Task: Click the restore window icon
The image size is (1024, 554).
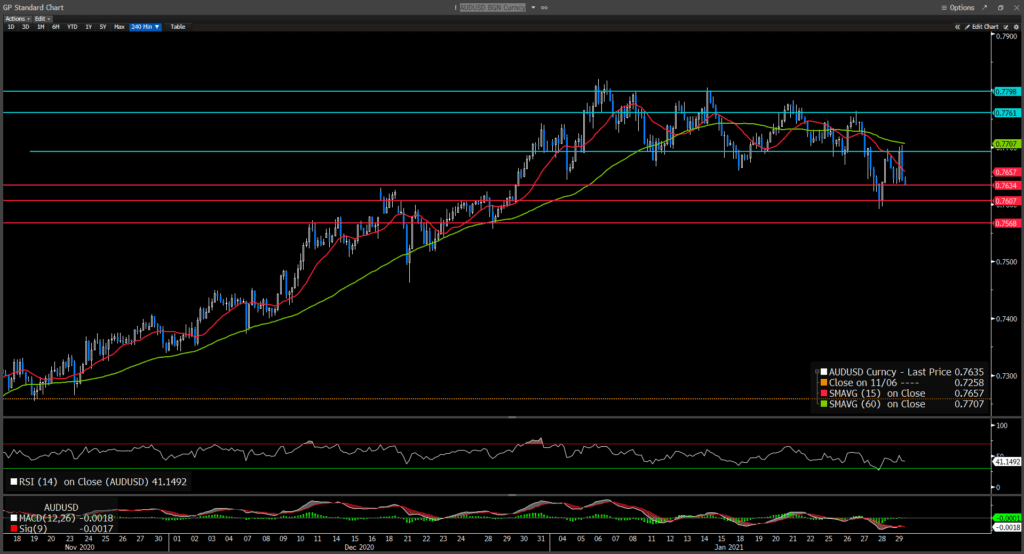Action: click(1000, 8)
